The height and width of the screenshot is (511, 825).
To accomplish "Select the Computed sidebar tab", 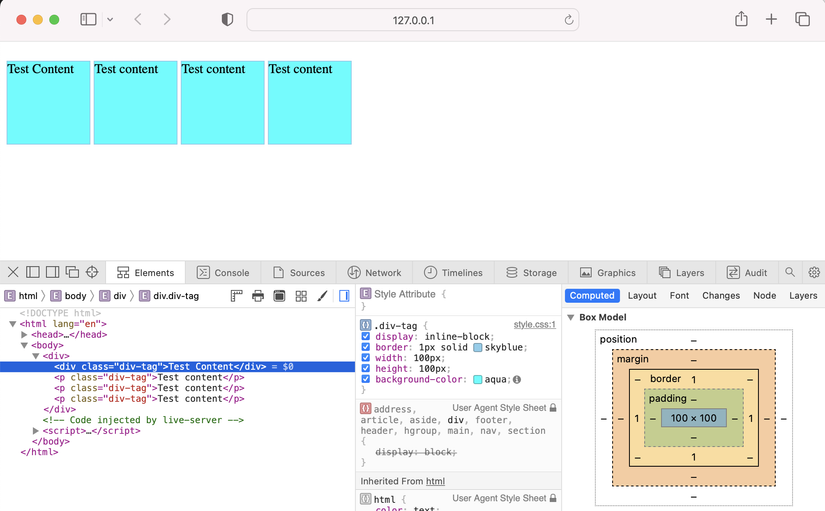I will coord(592,296).
